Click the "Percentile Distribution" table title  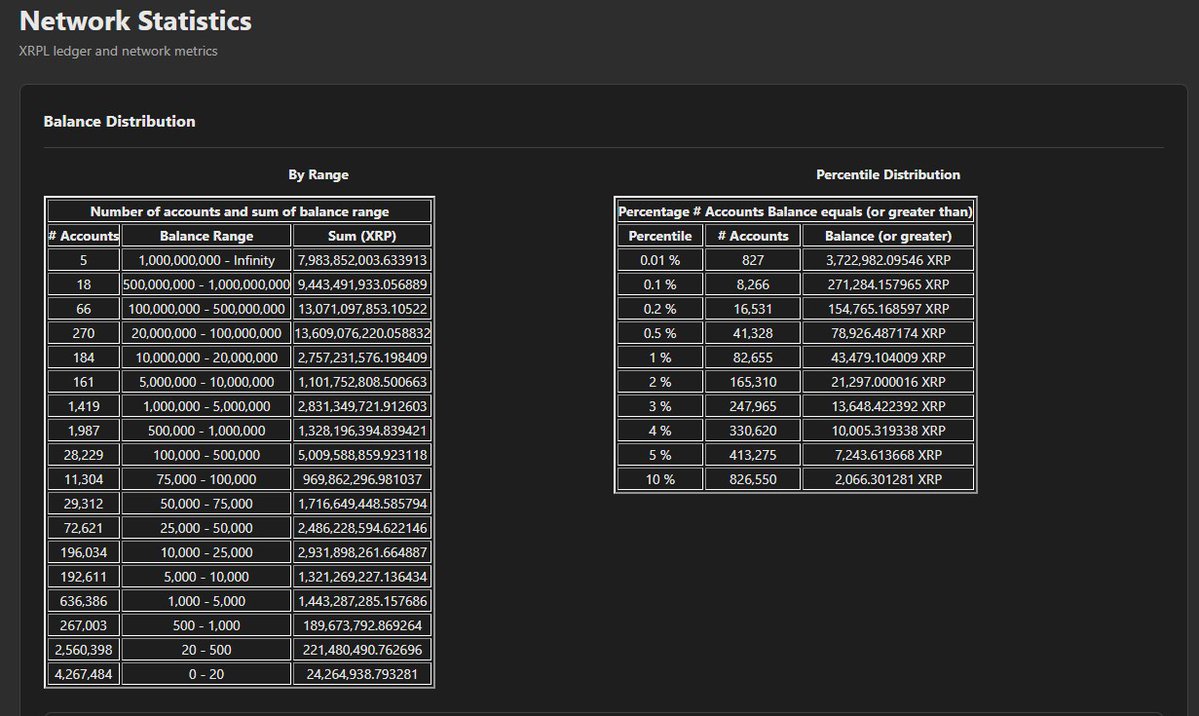[888, 174]
